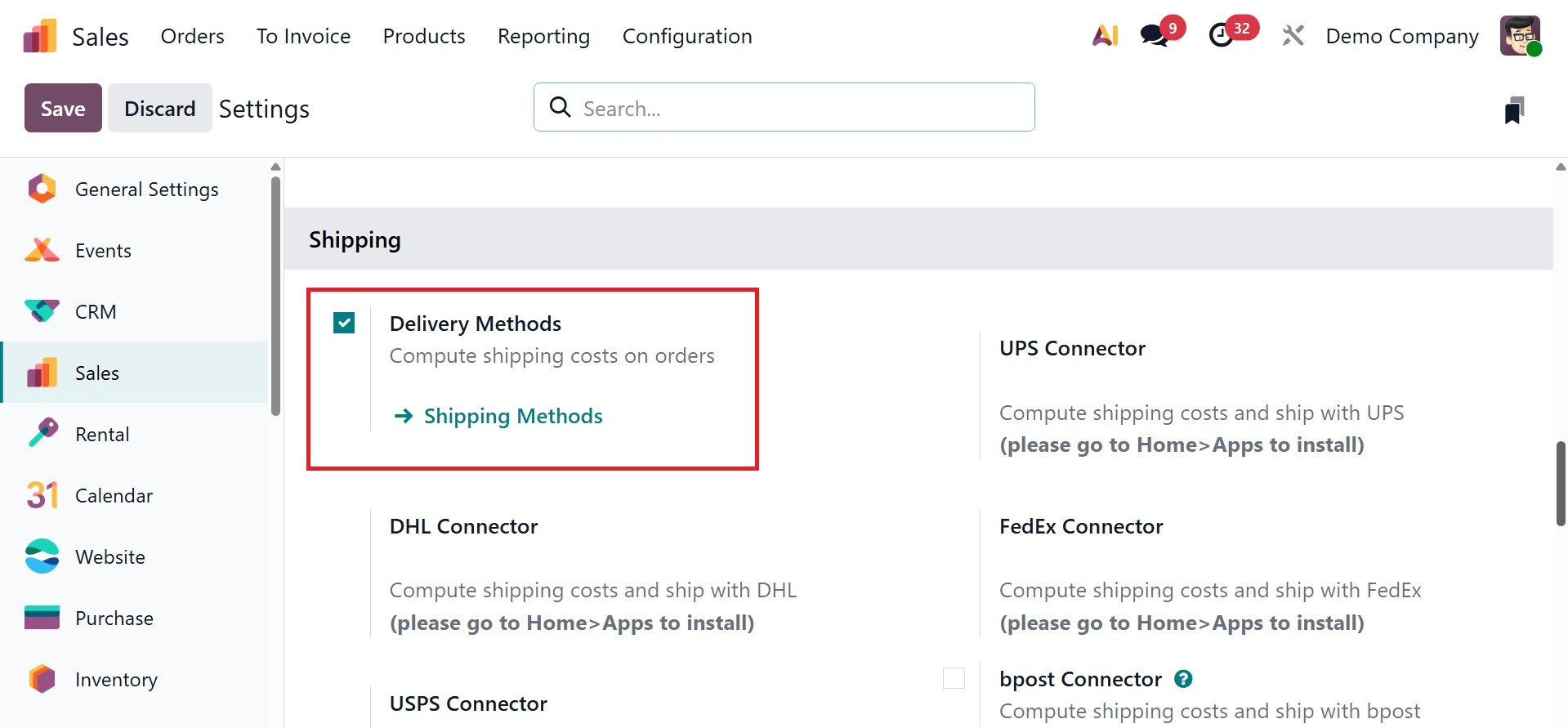The image size is (1568, 728).
Task: Open the Demo Company selector
Action: (1401, 35)
